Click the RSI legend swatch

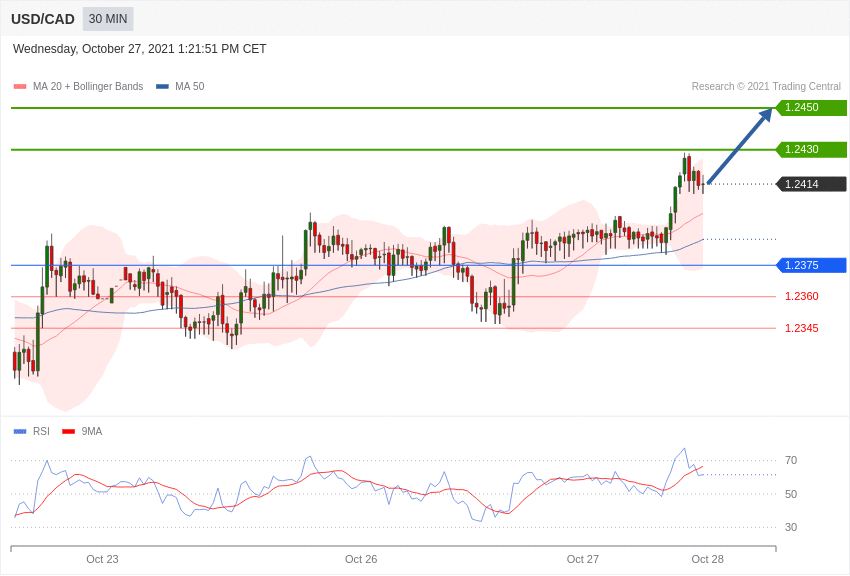[20, 432]
